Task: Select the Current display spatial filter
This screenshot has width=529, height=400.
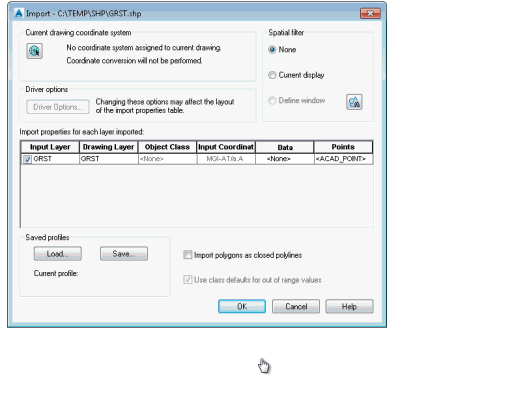Action: [x=272, y=75]
